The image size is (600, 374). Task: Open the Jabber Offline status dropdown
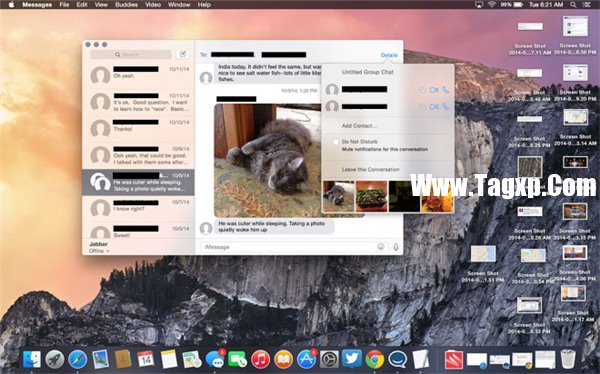[99, 251]
